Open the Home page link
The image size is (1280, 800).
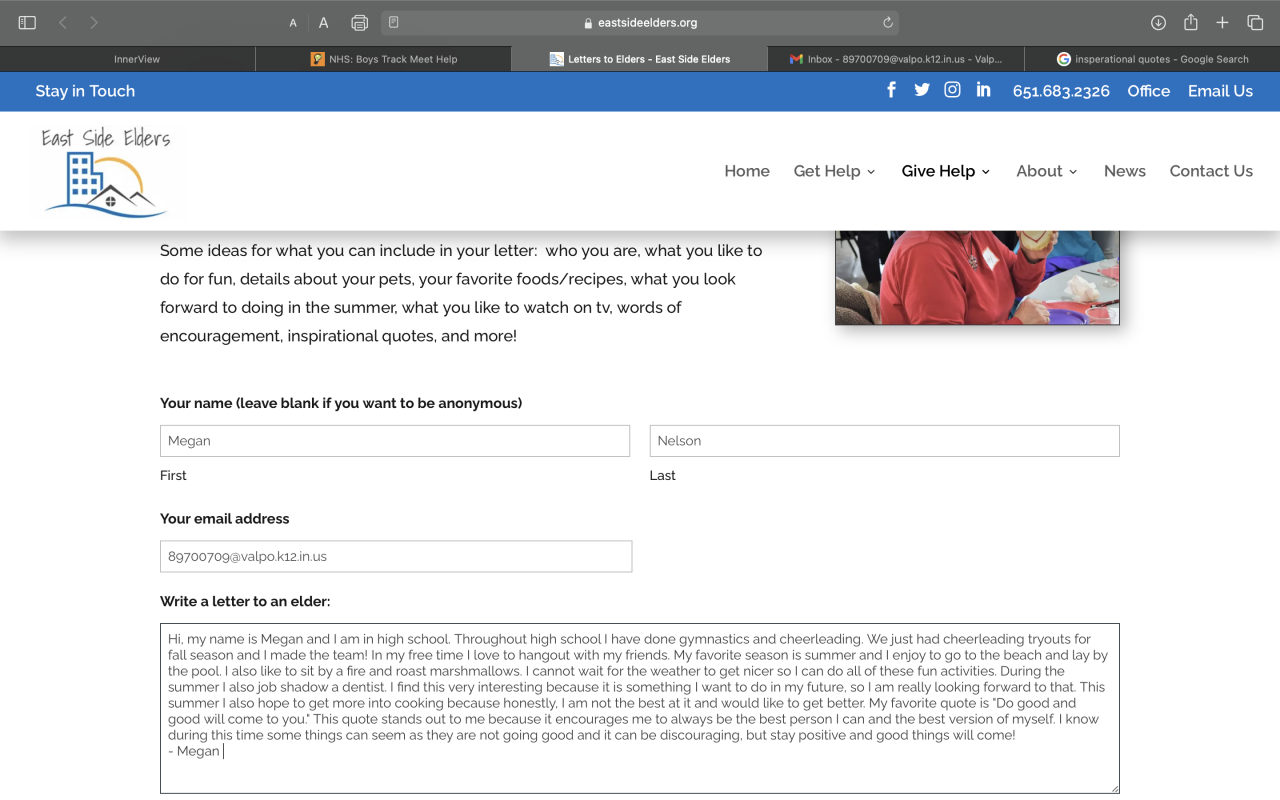coord(747,171)
